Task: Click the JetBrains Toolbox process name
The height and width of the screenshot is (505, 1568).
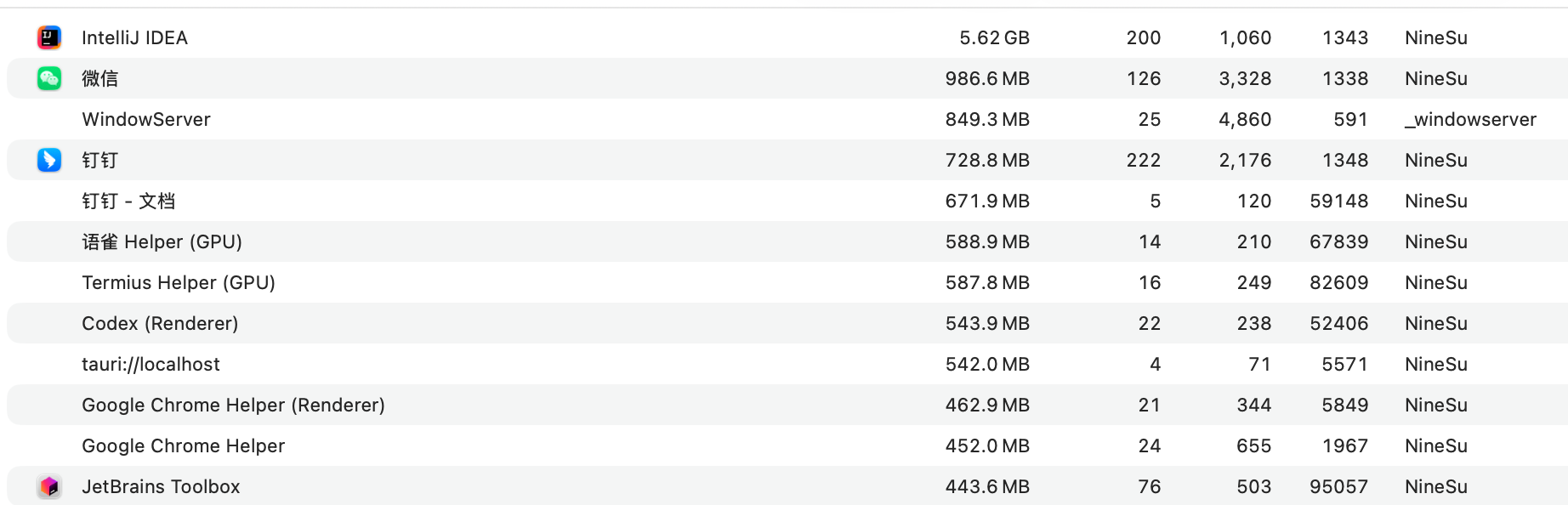Action: 161,486
